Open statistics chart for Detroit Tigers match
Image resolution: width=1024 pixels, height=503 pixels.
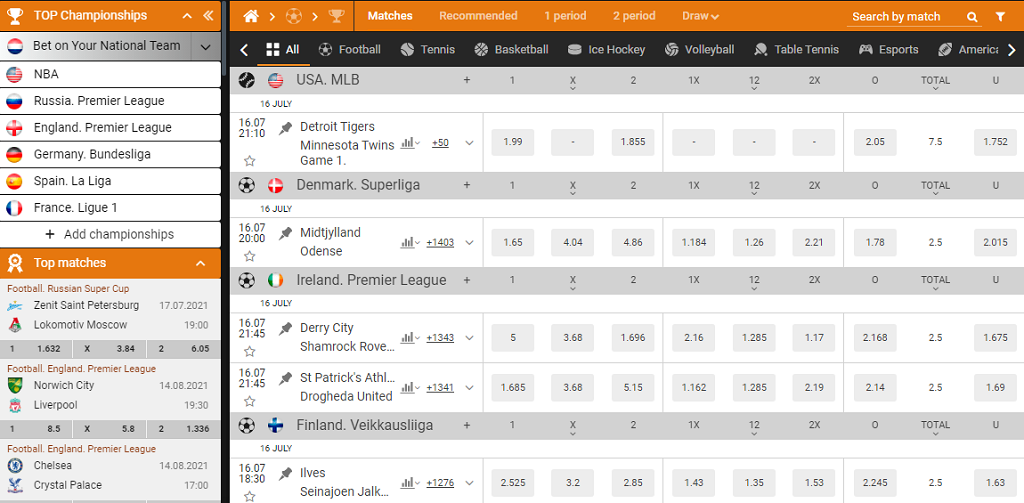409,142
